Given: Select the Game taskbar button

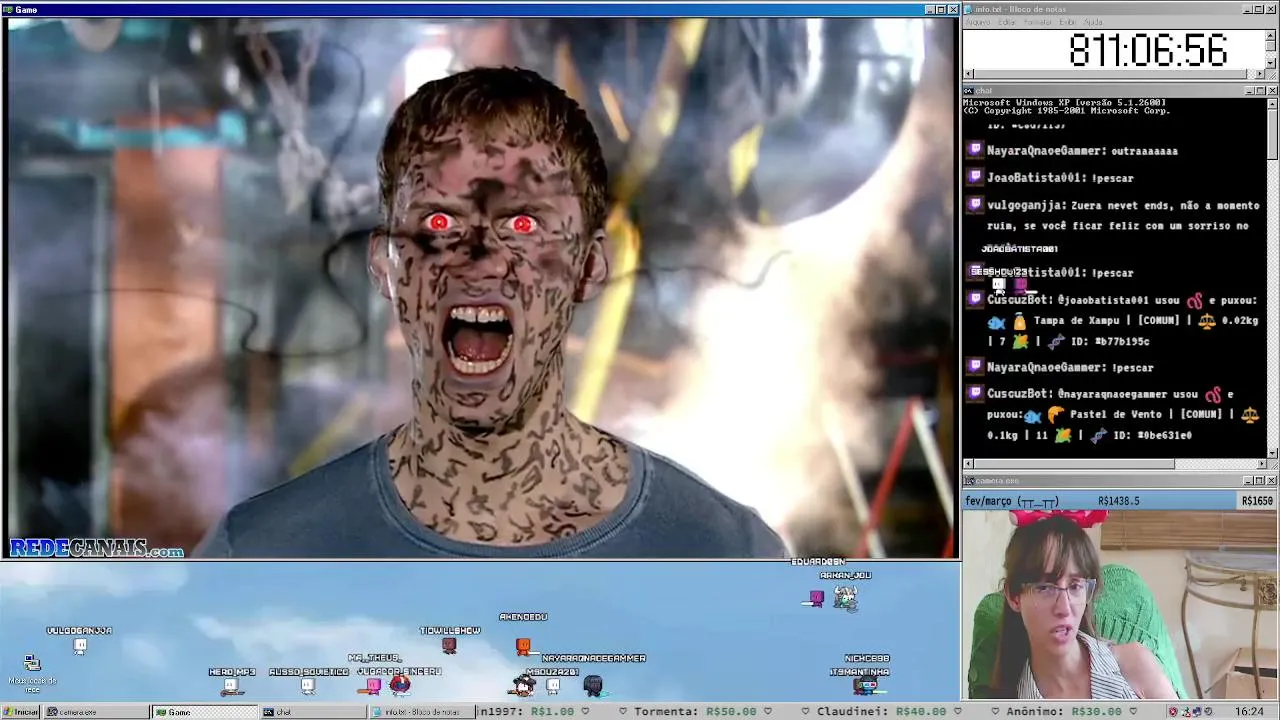Looking at the screenshot, I should click(204, 712).
